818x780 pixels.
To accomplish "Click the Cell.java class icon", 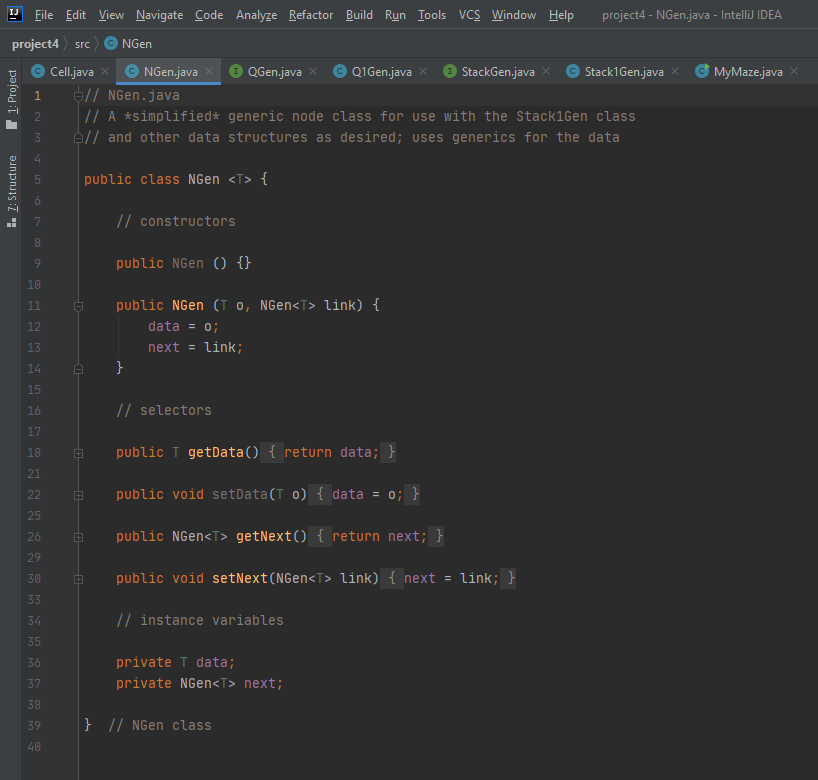I will coord(38,71).
